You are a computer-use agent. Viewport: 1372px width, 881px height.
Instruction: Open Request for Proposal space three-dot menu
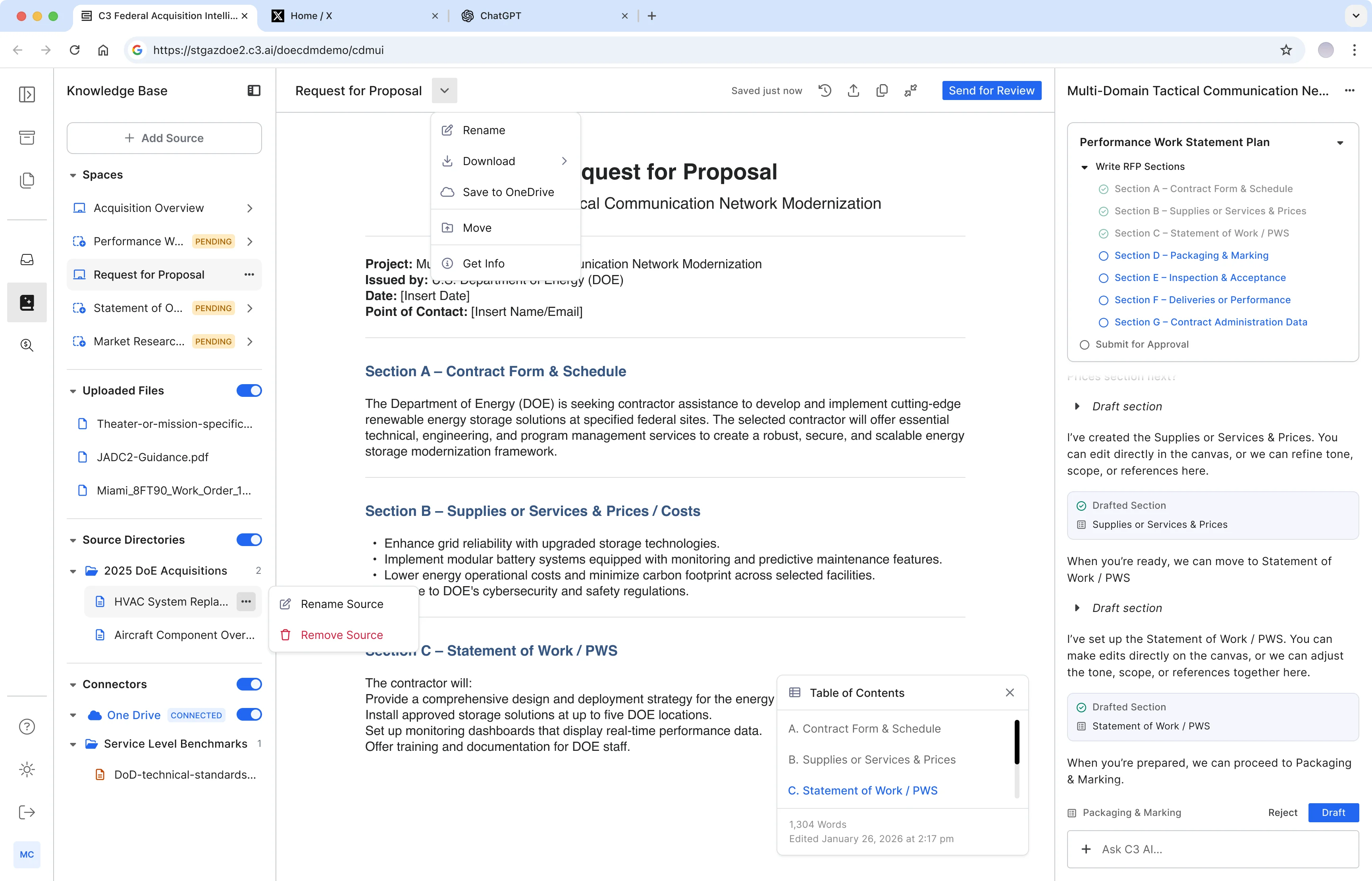pyautogui.click(x=249, y=275)
